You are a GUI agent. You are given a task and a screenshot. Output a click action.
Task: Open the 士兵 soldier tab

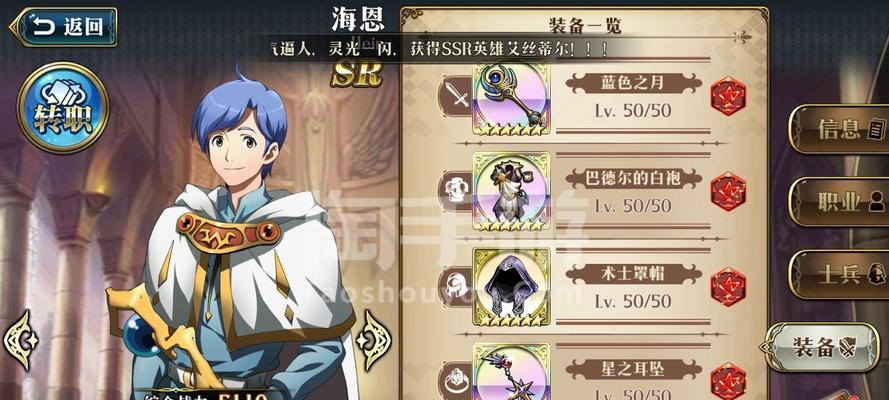(x=839, y=275)
